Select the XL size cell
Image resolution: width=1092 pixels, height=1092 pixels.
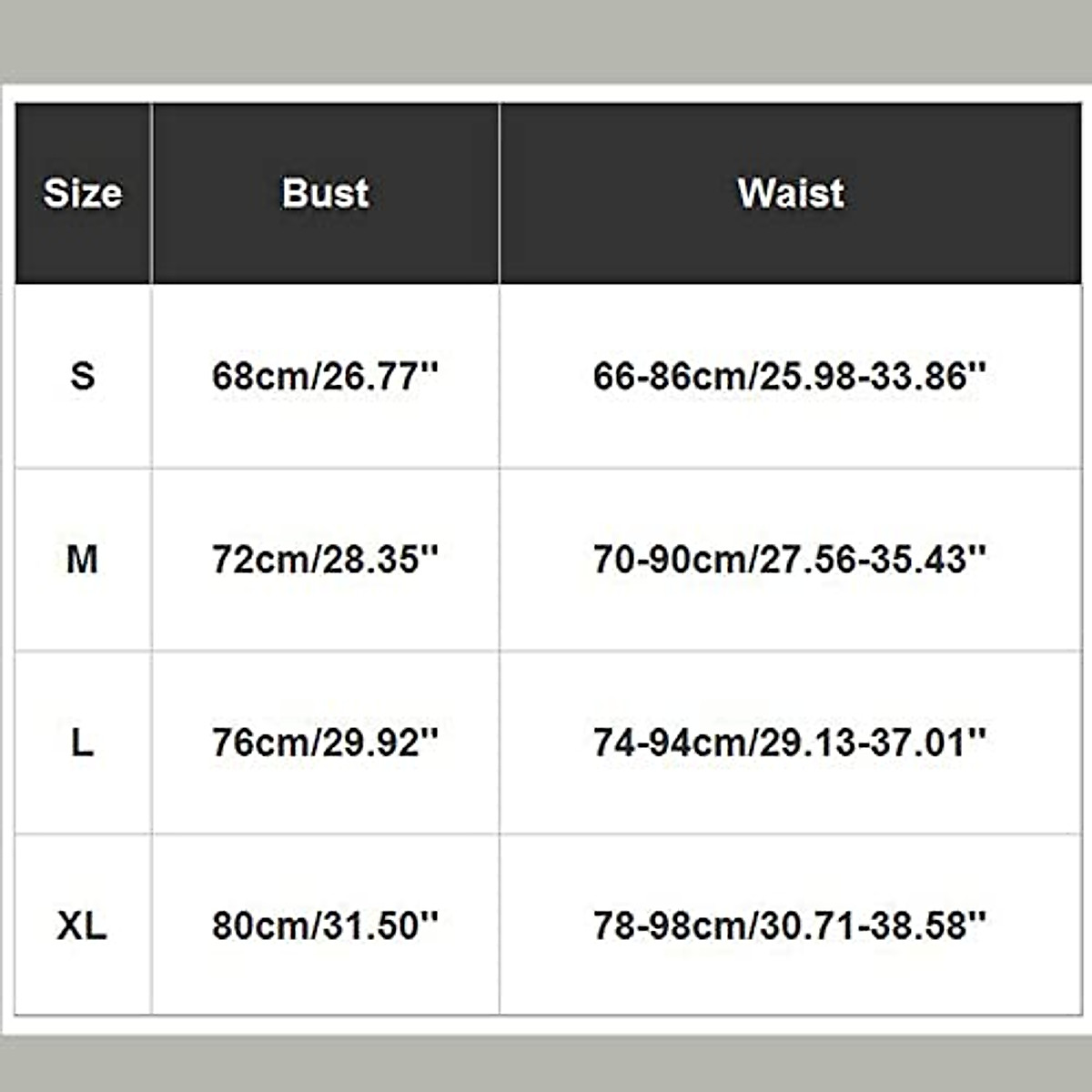click(x=83, y=925)
